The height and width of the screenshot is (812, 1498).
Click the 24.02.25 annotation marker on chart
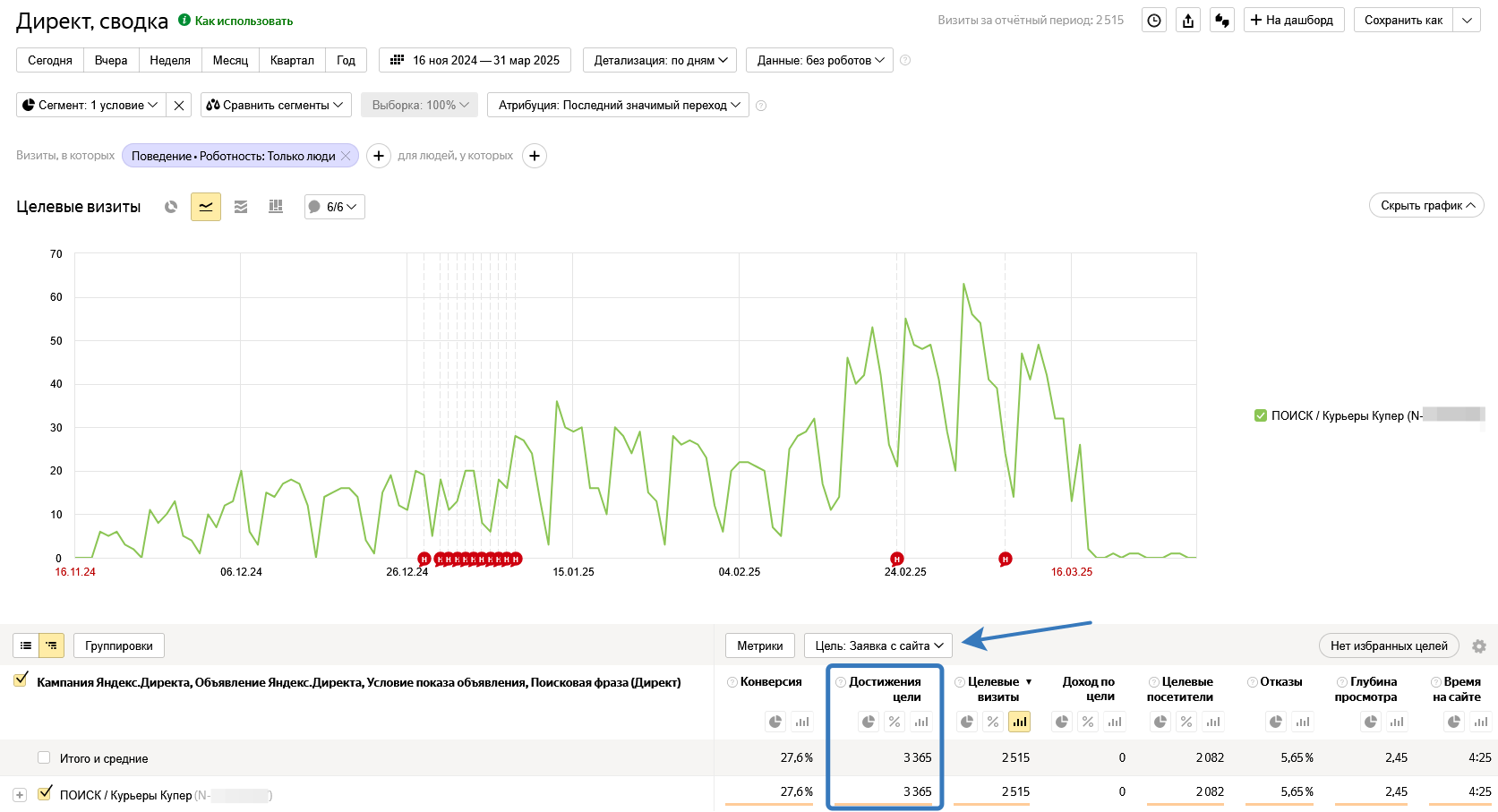pyautogui.click(x=897, y=560)
